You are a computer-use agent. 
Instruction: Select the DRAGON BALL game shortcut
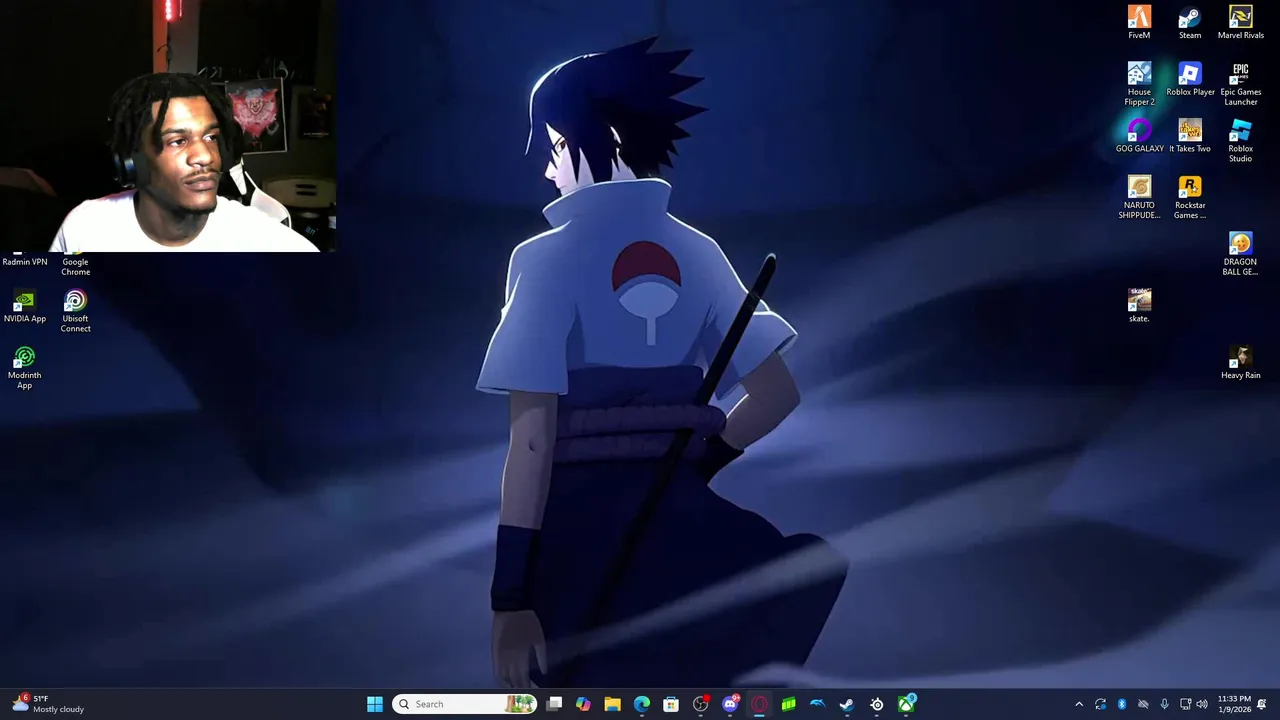point(1240,254)
